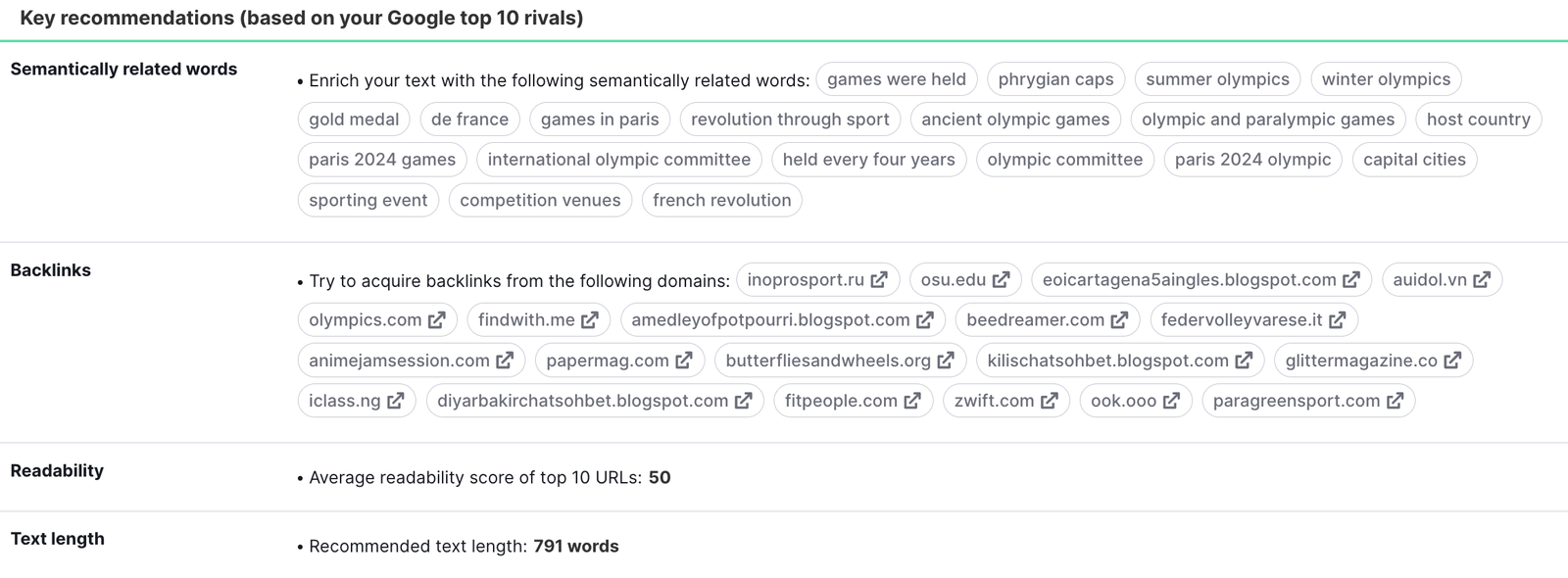Click external link icon for inoprosport.ru
The height and width of the screenshot is (578, 1568).
(x=878, y=279)
